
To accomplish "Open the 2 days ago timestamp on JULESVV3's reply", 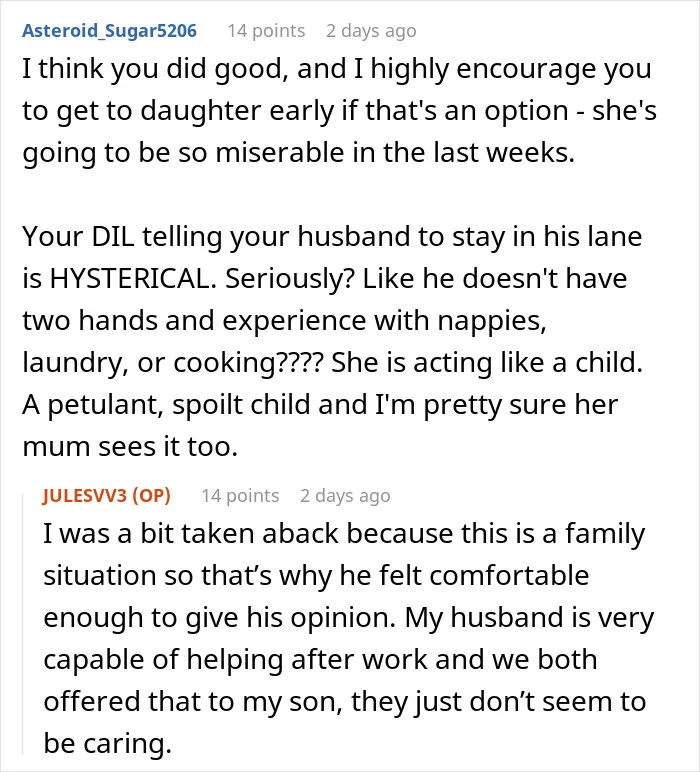I will (345, 496).
